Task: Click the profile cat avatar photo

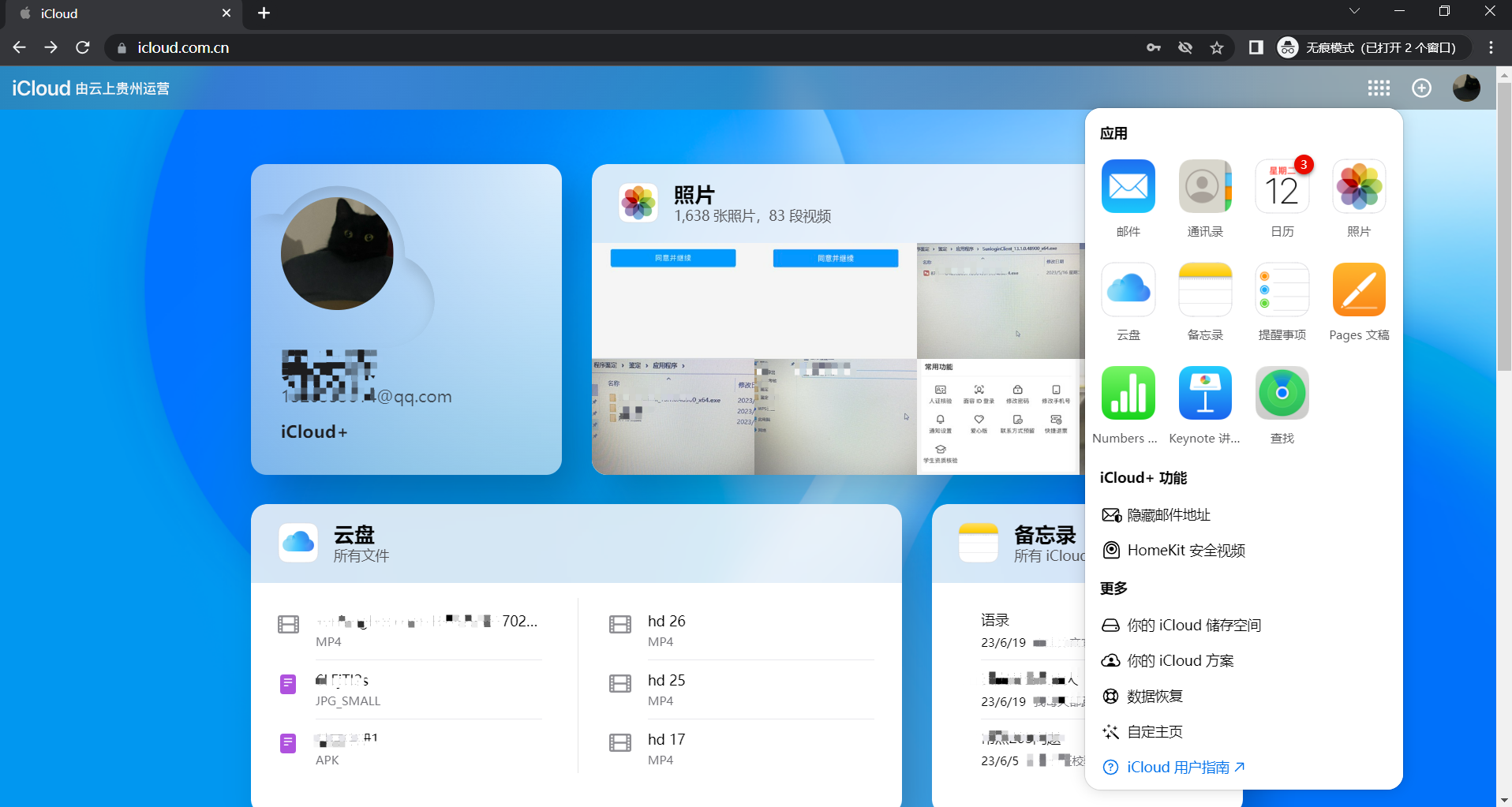Action: [337, 253]
